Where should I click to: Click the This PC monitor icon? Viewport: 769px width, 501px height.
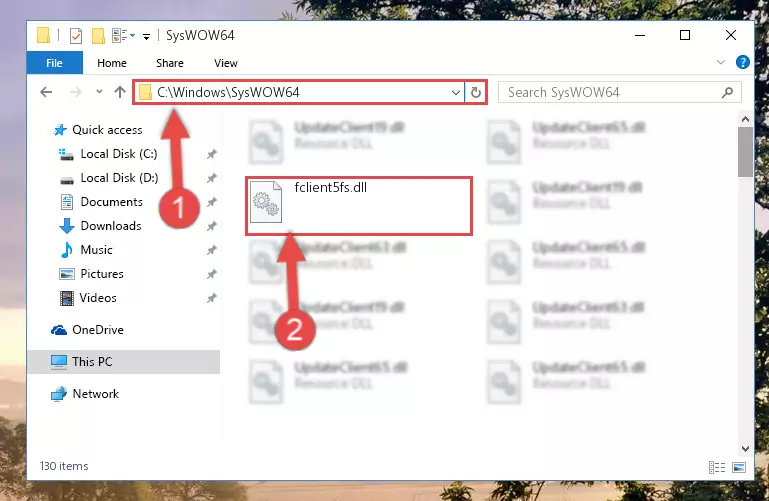coord(59,362)
